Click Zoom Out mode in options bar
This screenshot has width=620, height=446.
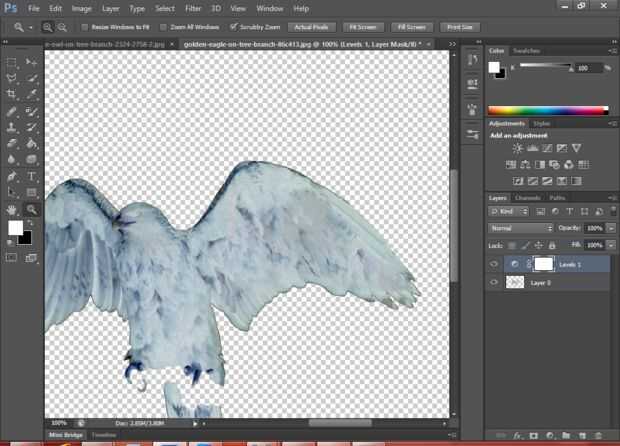tap(62, 27)
